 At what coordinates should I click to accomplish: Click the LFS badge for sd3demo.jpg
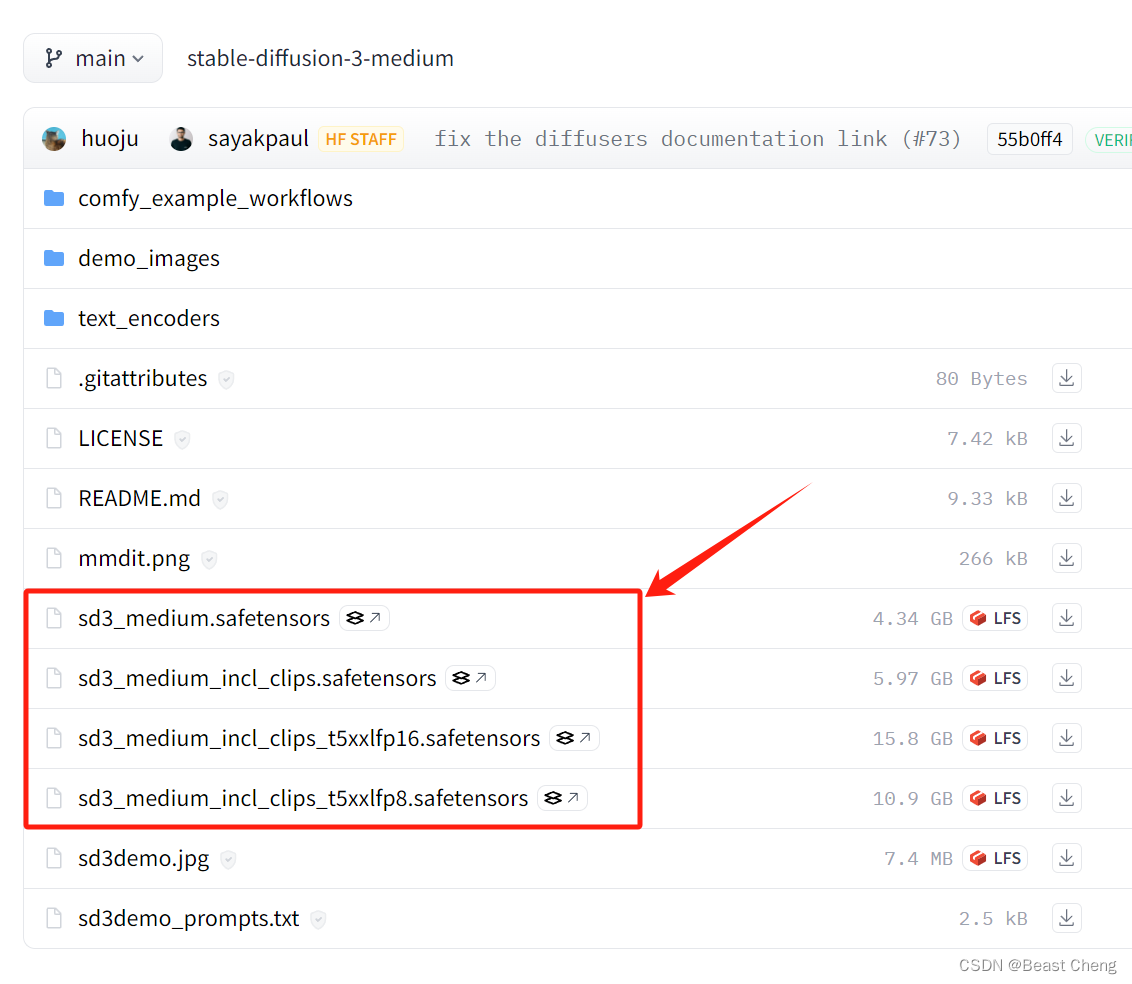pyautogui.click(x=995, y=858)
